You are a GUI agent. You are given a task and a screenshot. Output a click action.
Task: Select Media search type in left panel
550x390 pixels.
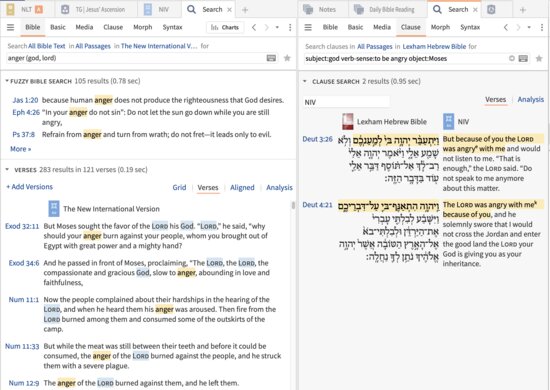coord(85,27)
